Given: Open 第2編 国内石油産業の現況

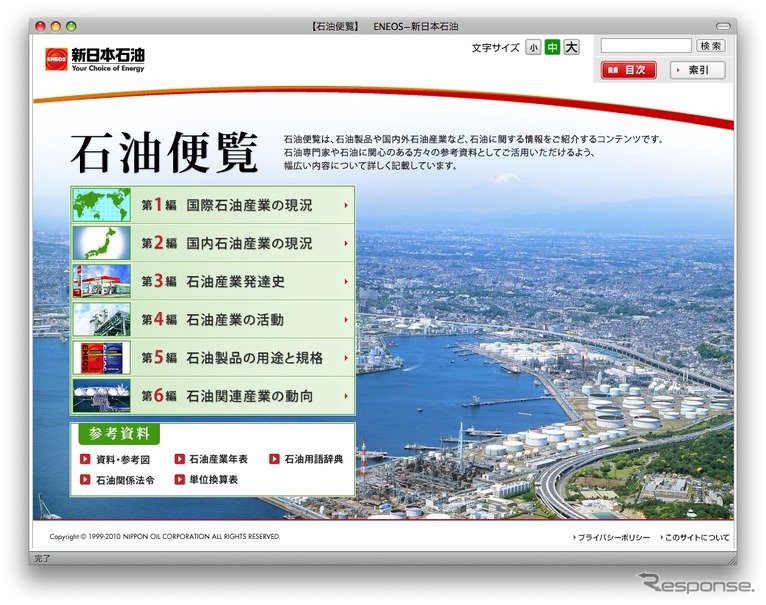Looking at the screenshot, I should 213,243.
